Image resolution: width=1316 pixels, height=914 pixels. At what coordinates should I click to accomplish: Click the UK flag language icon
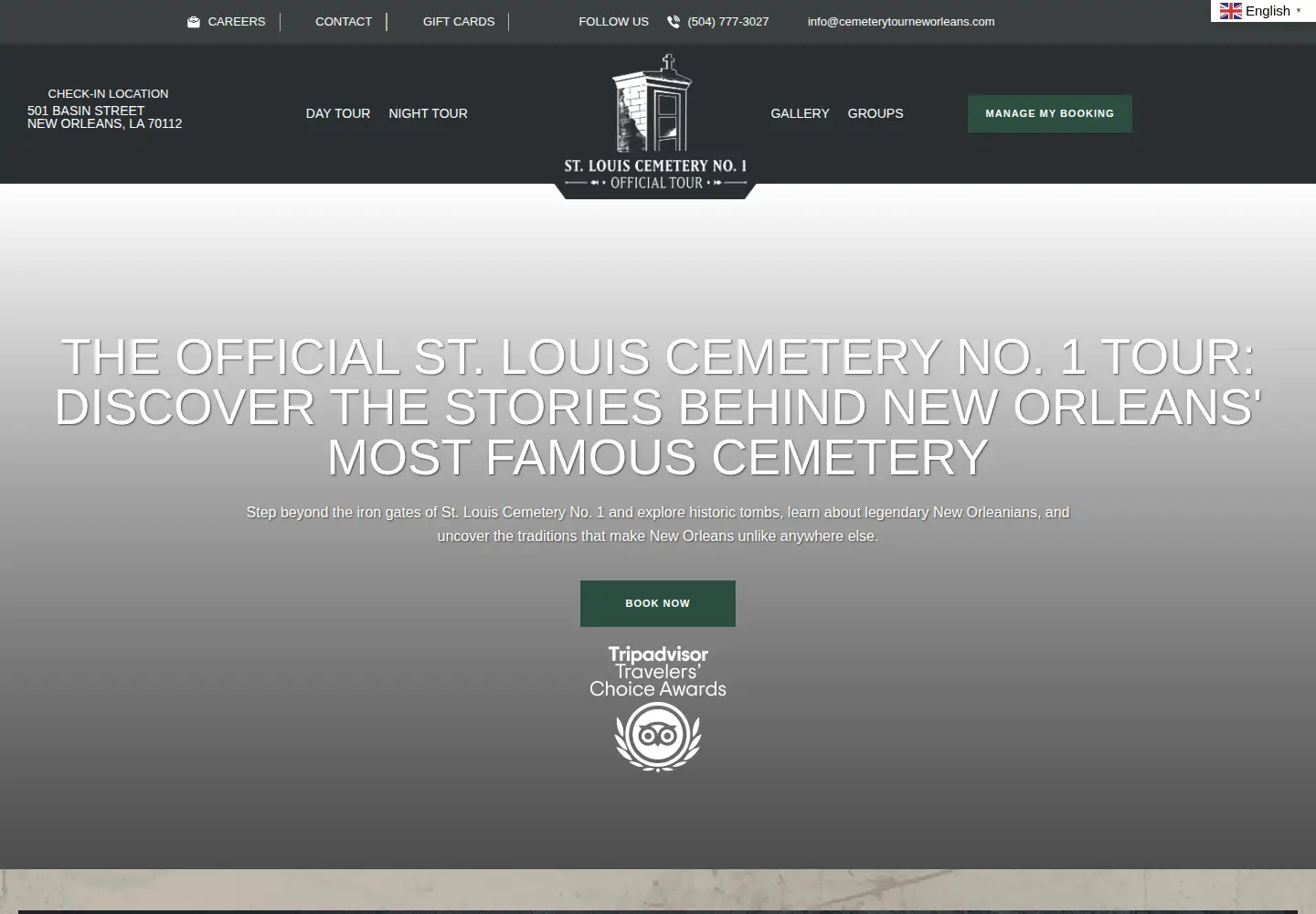click(1230, 11)
